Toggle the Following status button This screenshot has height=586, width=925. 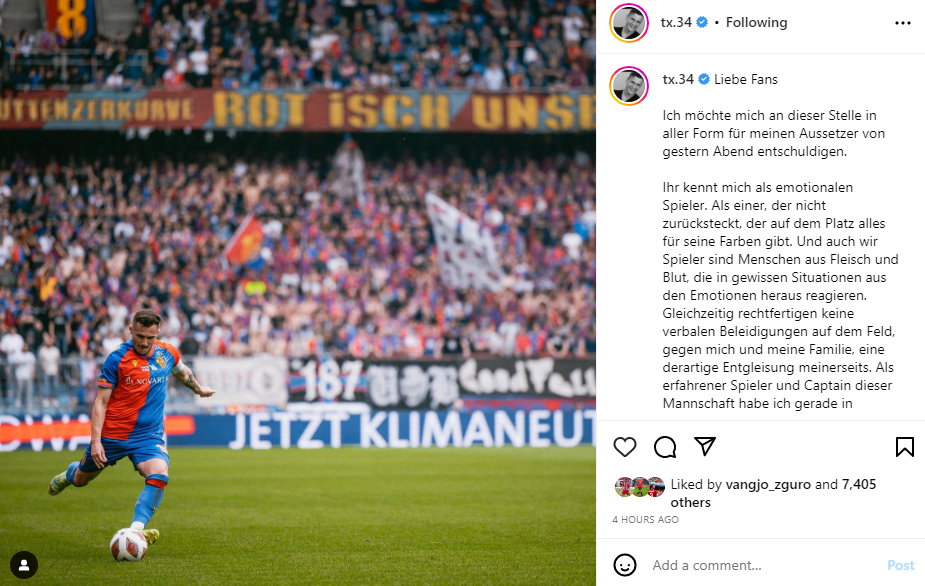tap(756, 22)
